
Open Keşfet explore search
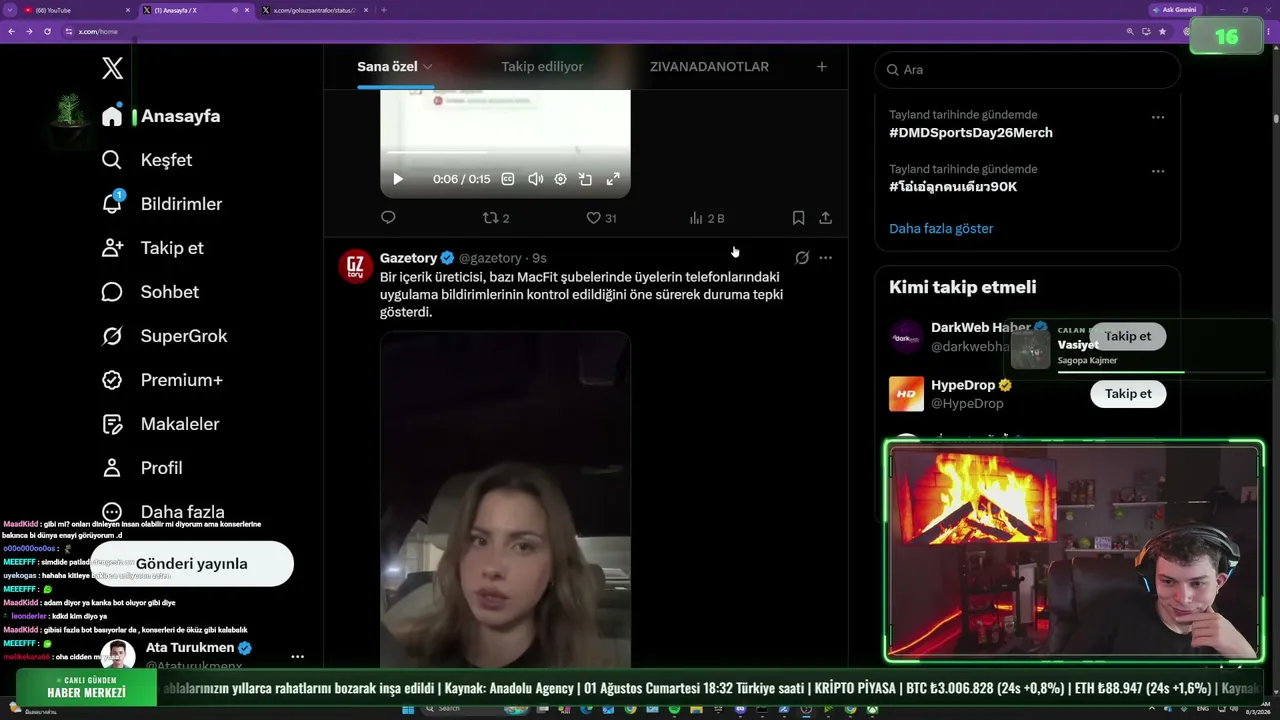tap(147, 160)
